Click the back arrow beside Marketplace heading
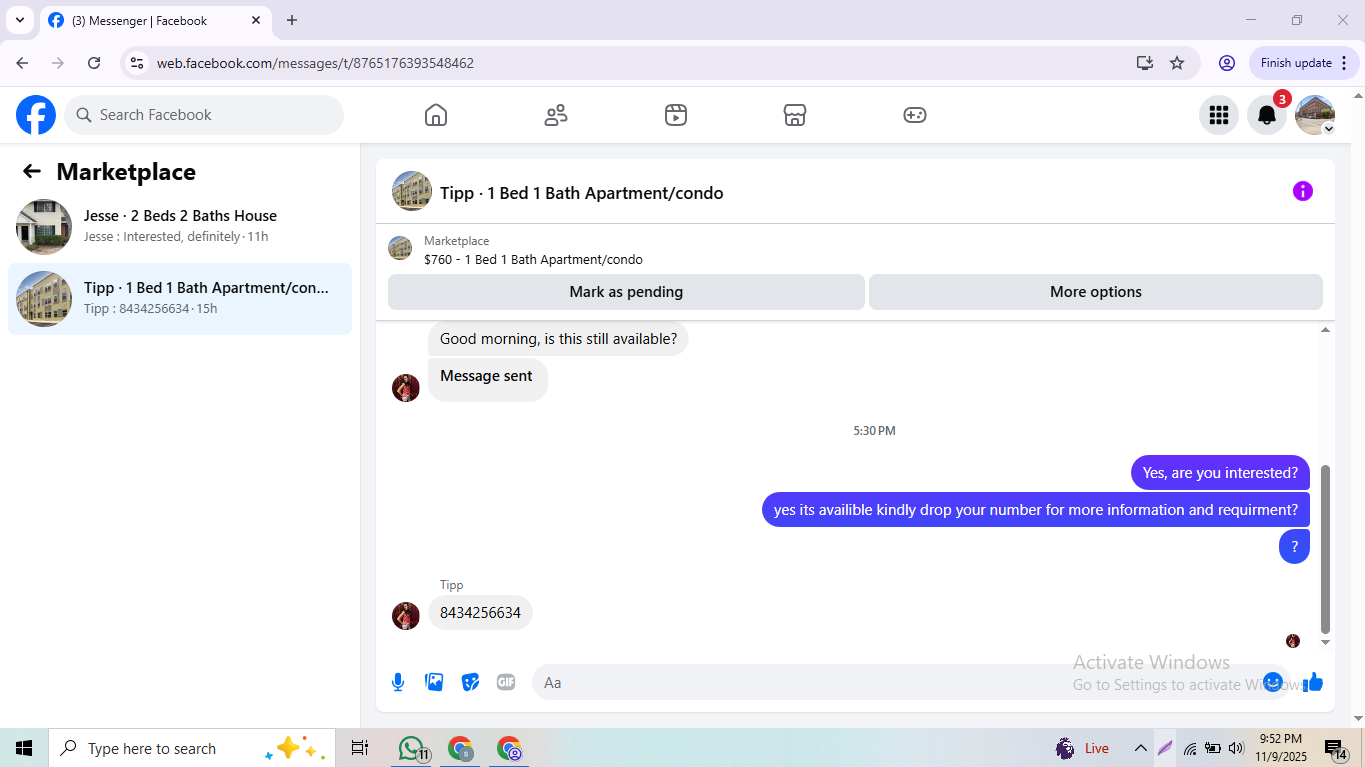Image resolution: width=1365 pixels, height=767 pixels. 32,172
